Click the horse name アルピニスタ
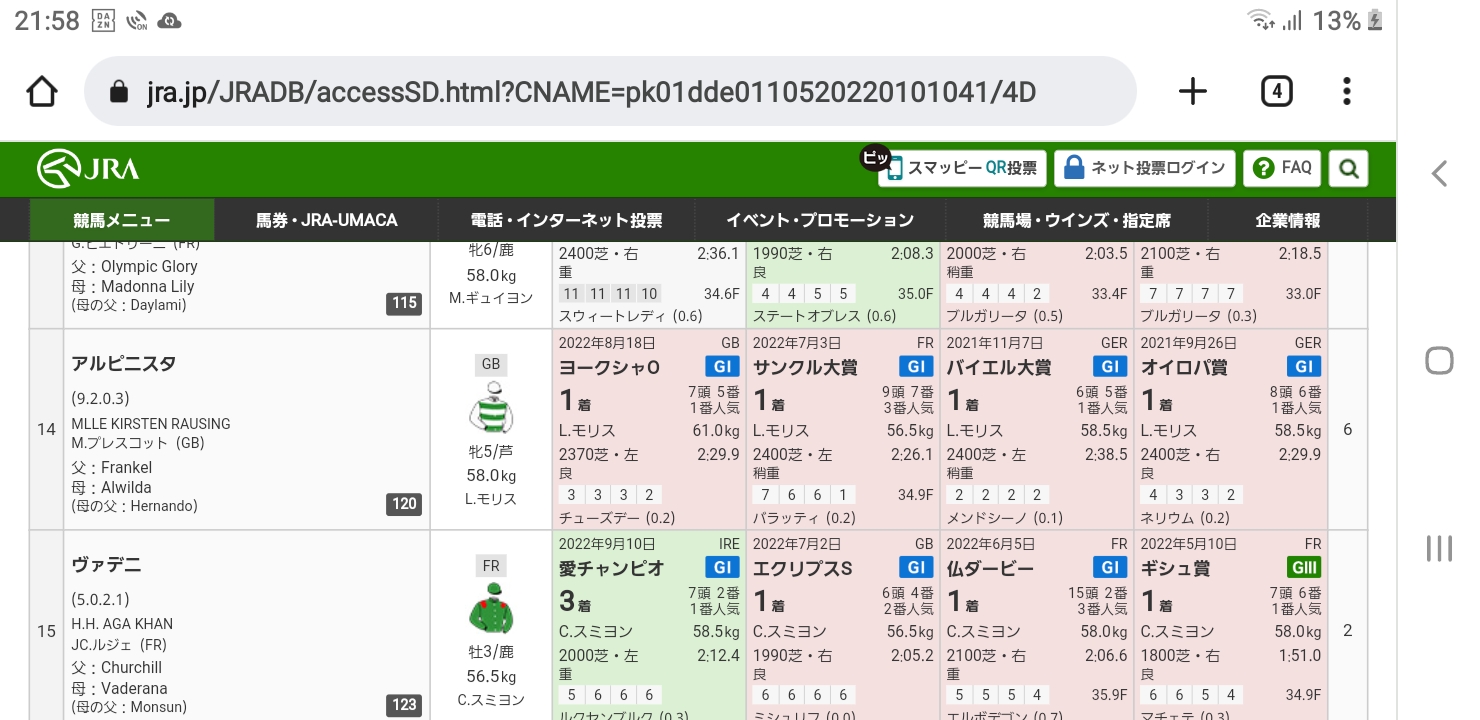 124,364
